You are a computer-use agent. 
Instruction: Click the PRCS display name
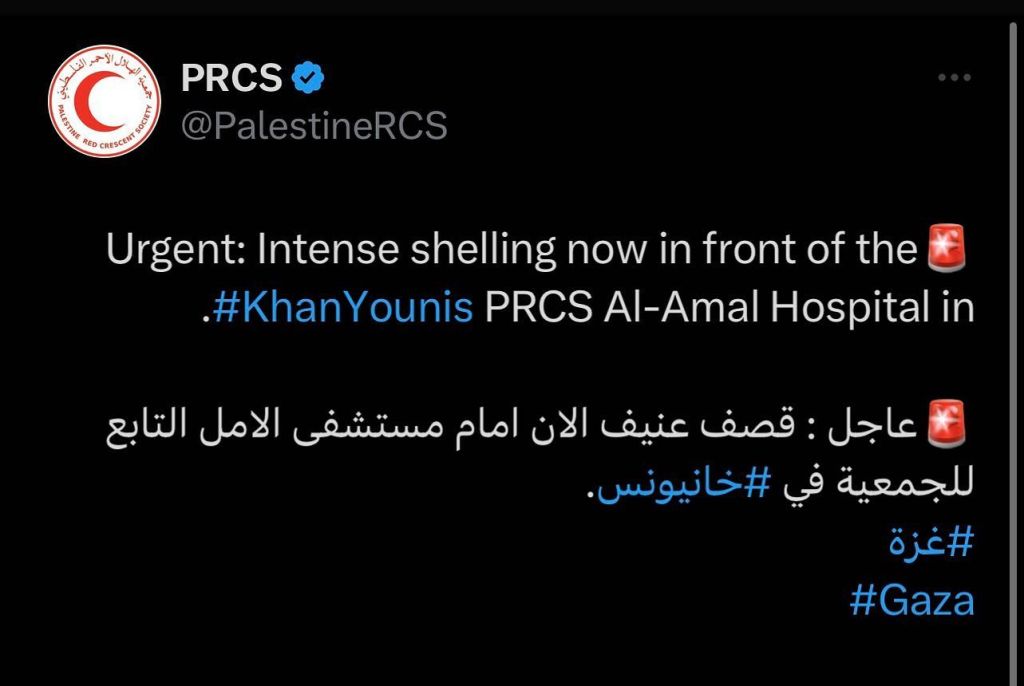(232, 78)
